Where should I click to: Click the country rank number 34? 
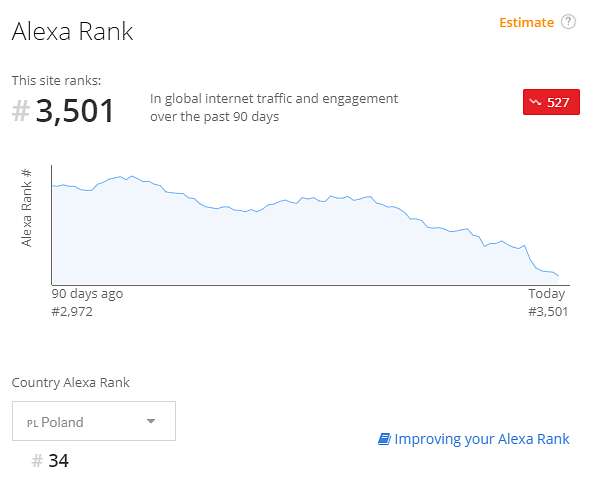(x=58, y=461)
